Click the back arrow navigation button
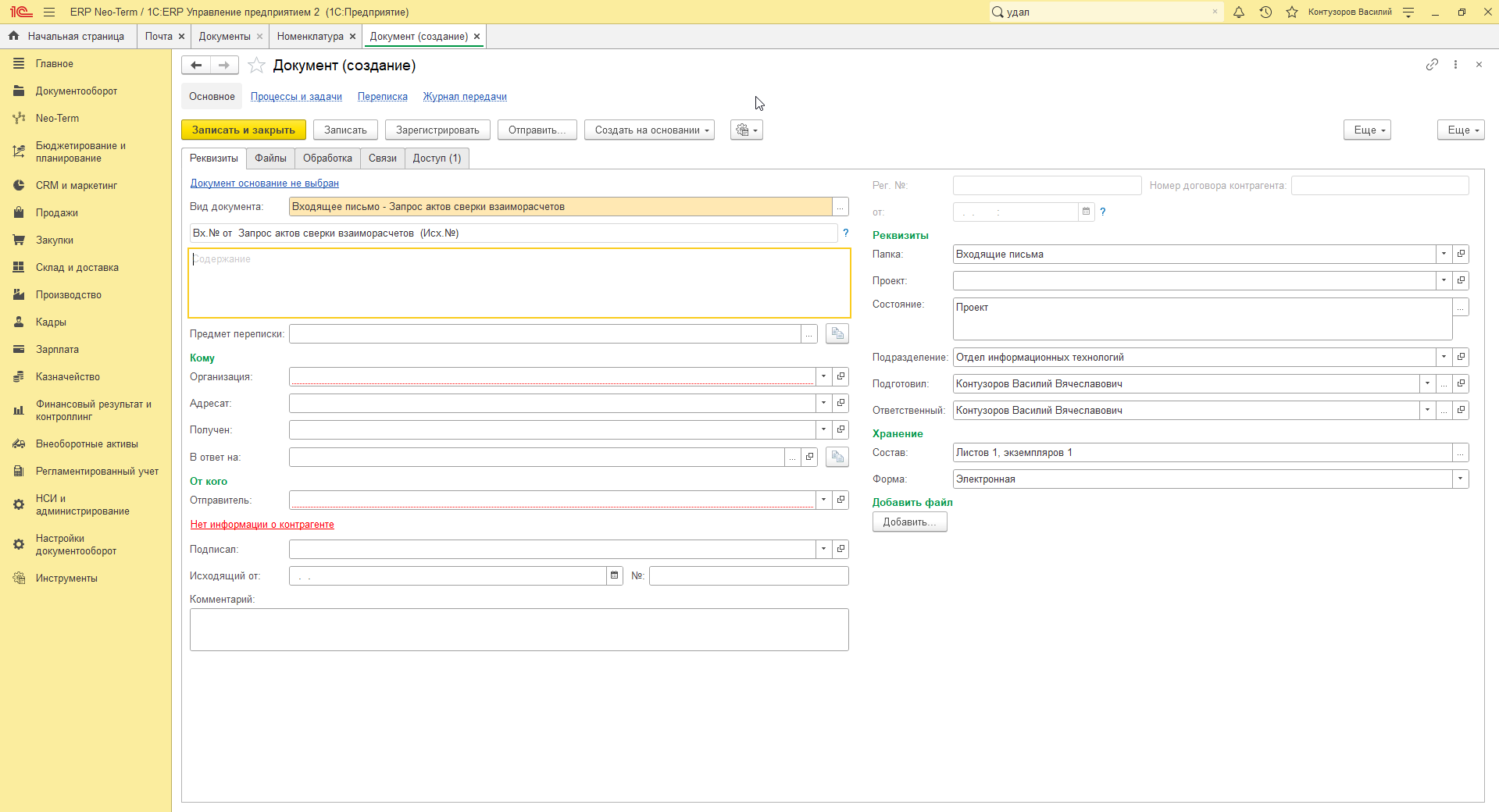 pyautogui.click(x=196, y=66)
